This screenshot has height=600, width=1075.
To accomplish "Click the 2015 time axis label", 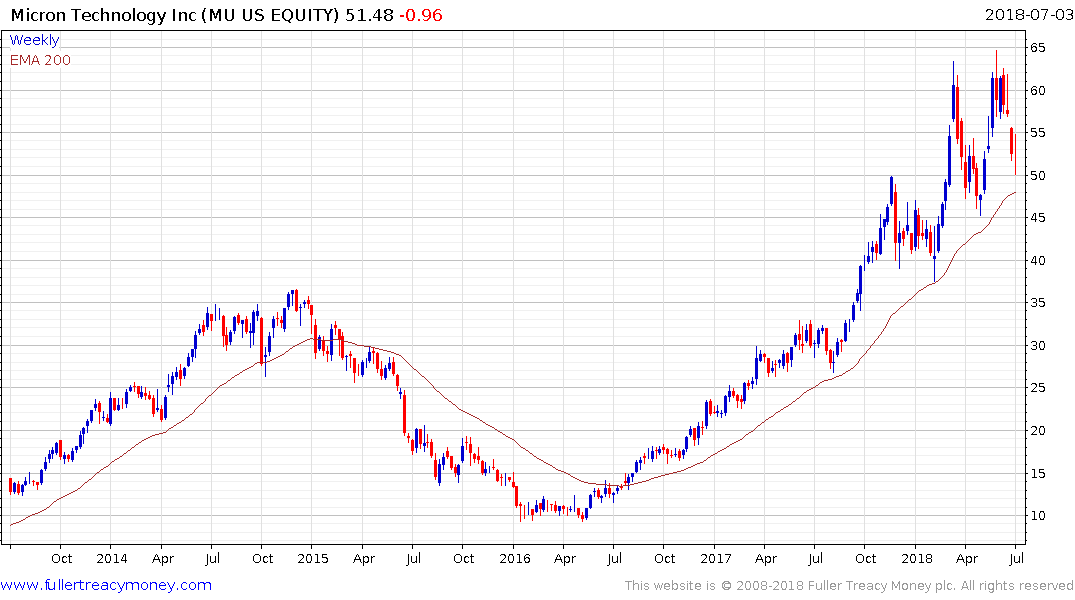I will (x=313, y=559).
